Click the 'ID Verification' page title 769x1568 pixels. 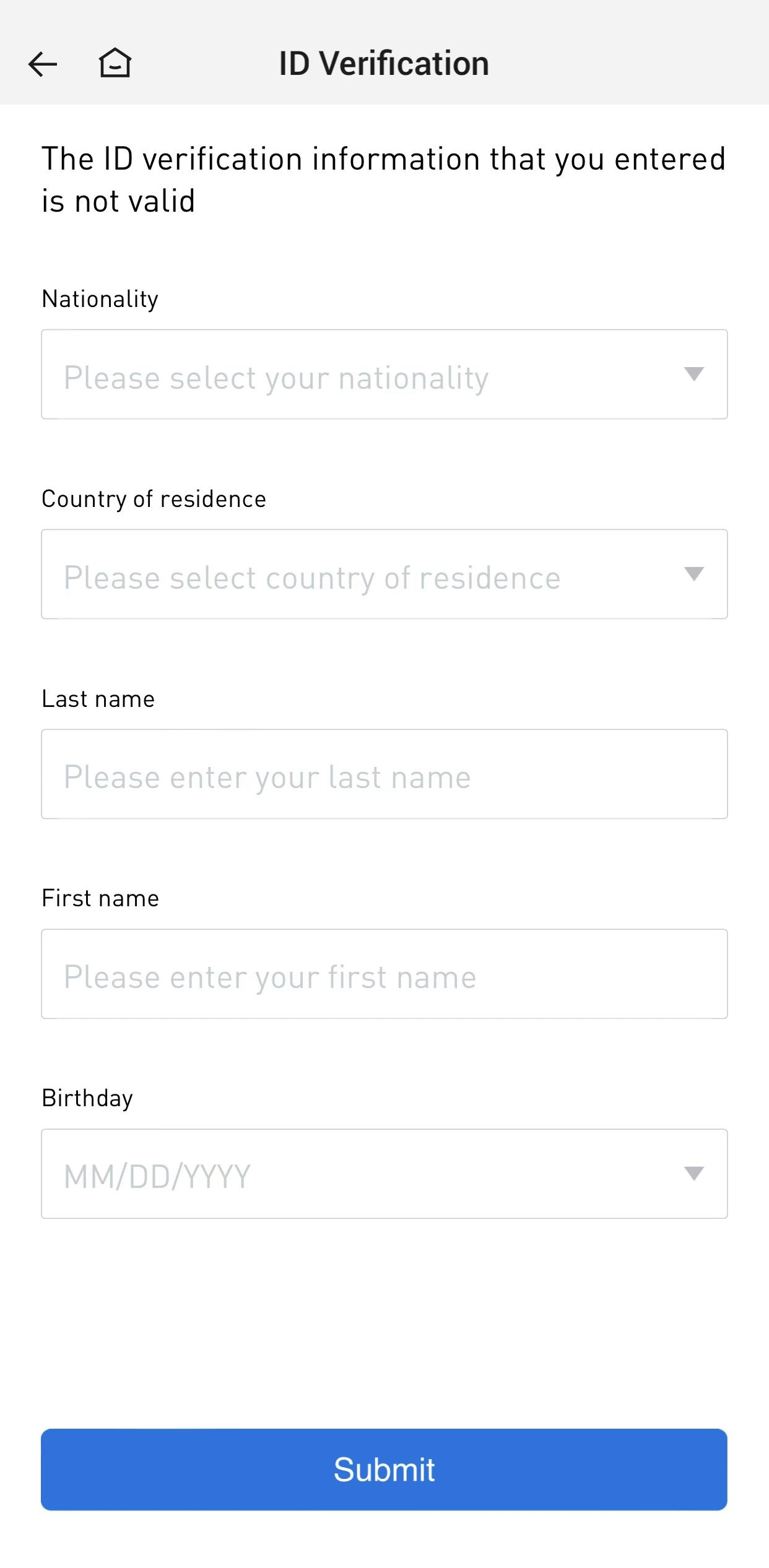tap(384, 64)
